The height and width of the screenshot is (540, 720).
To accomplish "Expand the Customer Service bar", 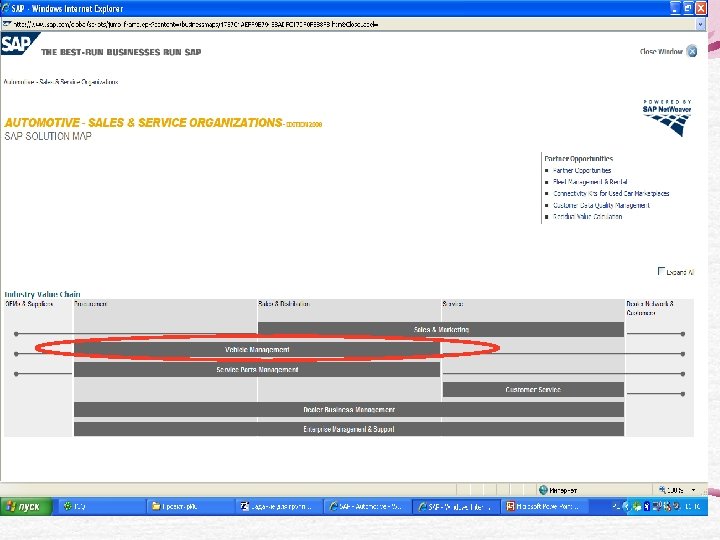I will [x=533, y=389].
